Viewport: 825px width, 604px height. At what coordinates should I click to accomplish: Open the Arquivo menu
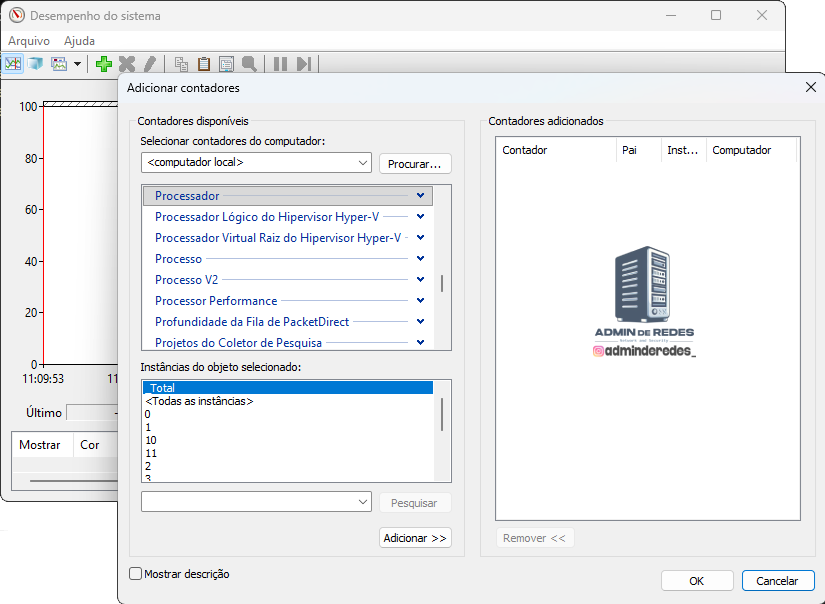pyautogui.click(x=29, y=41)
